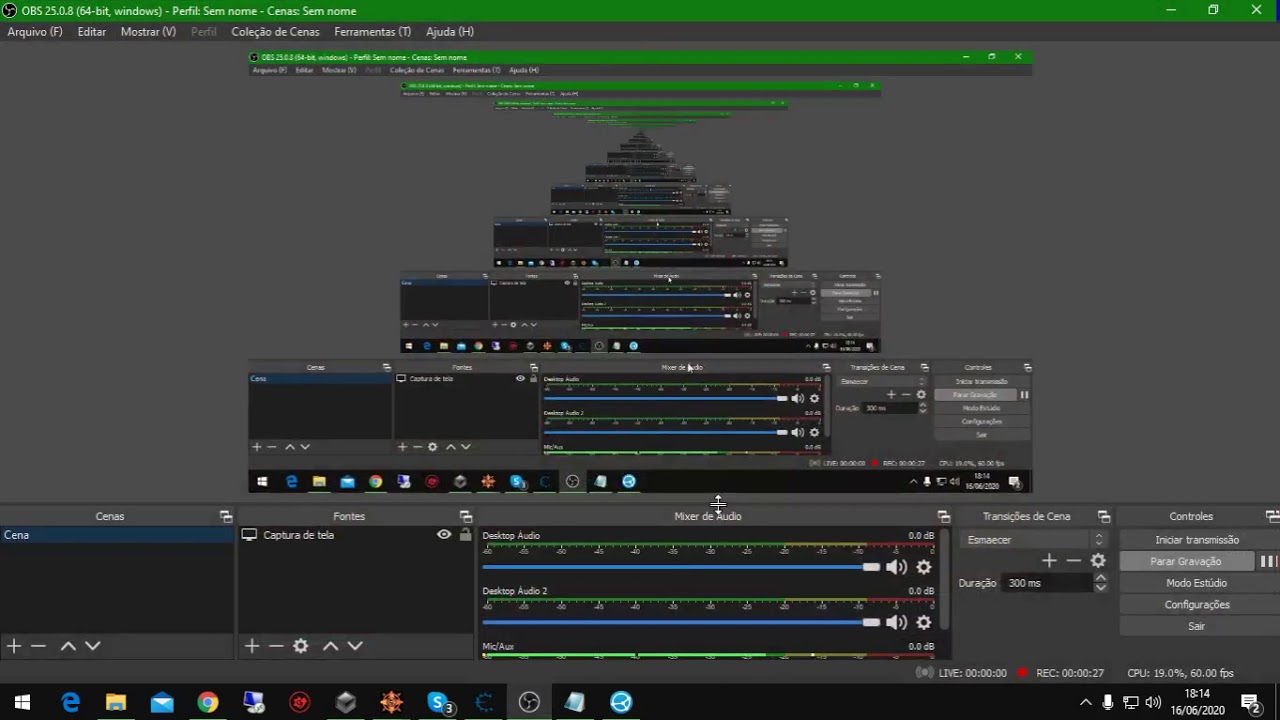Click the Sair button to exit OBS

(x=1197, y=626)
